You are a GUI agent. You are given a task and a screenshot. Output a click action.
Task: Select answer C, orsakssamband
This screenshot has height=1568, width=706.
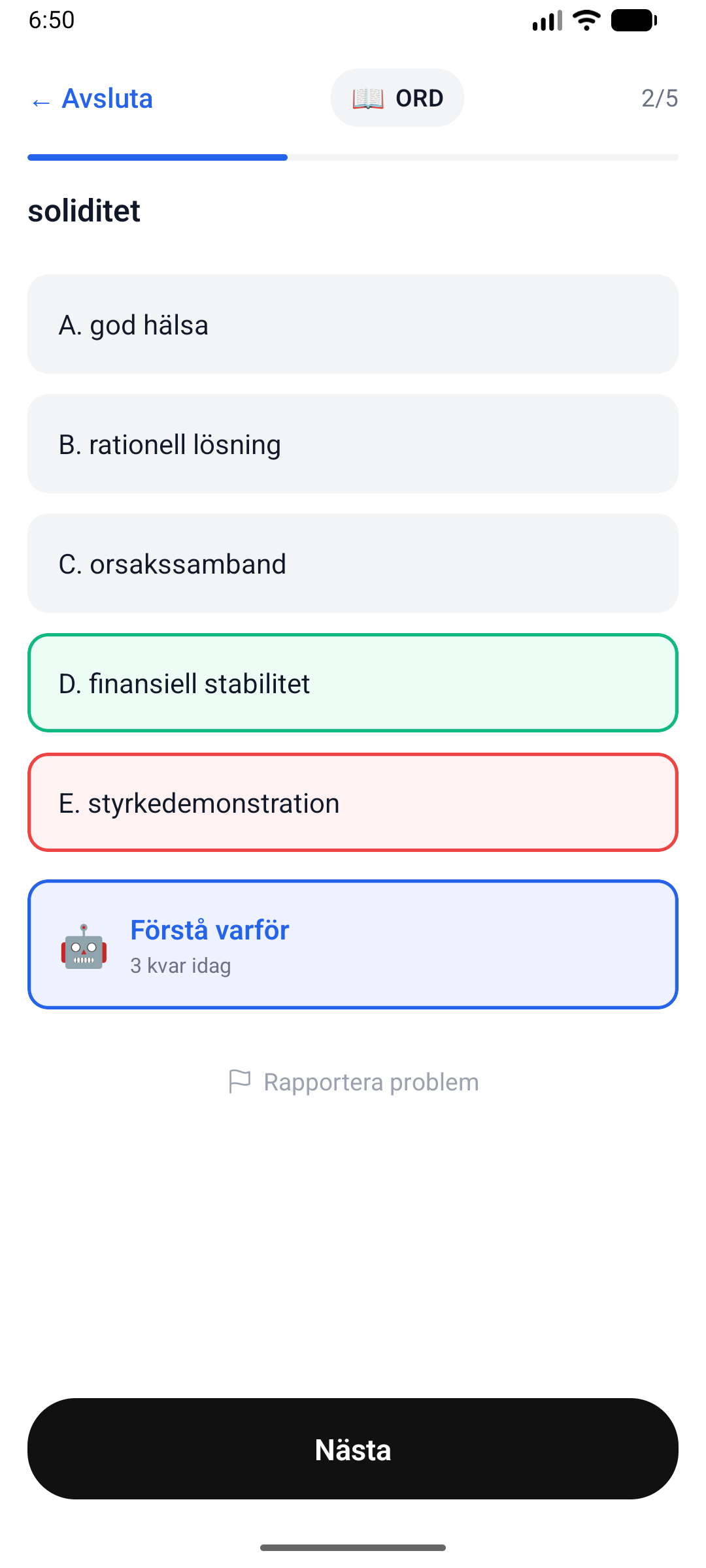[353, 563]
